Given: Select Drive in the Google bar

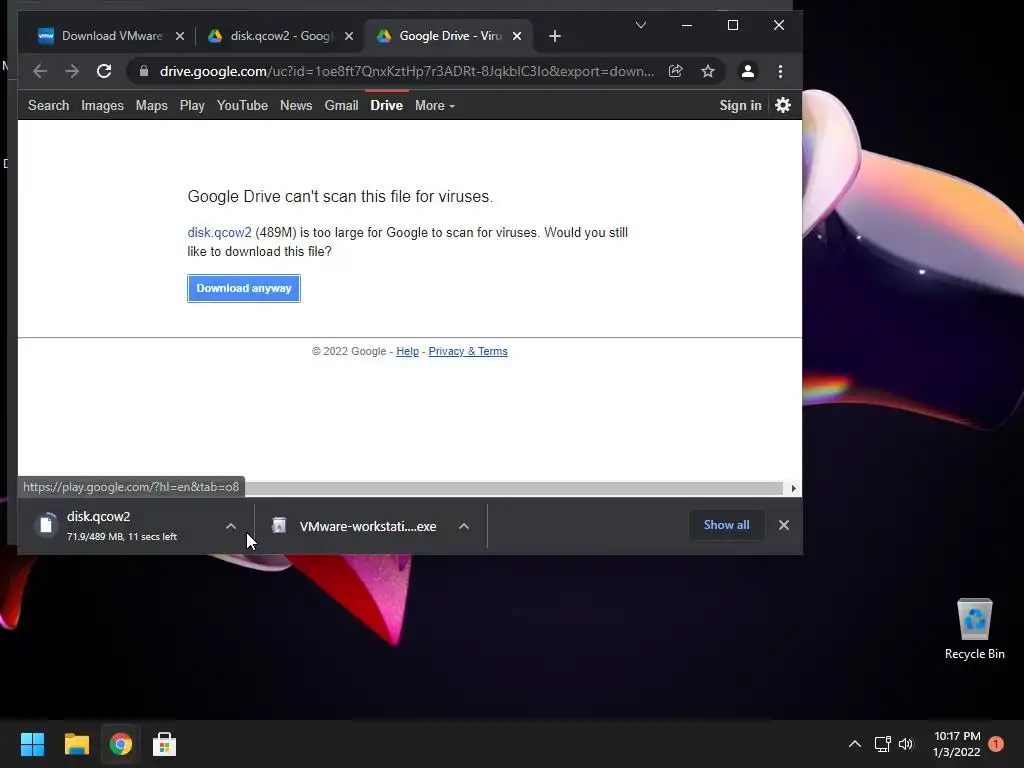Looking at the screenshot, I should point(387,105).
